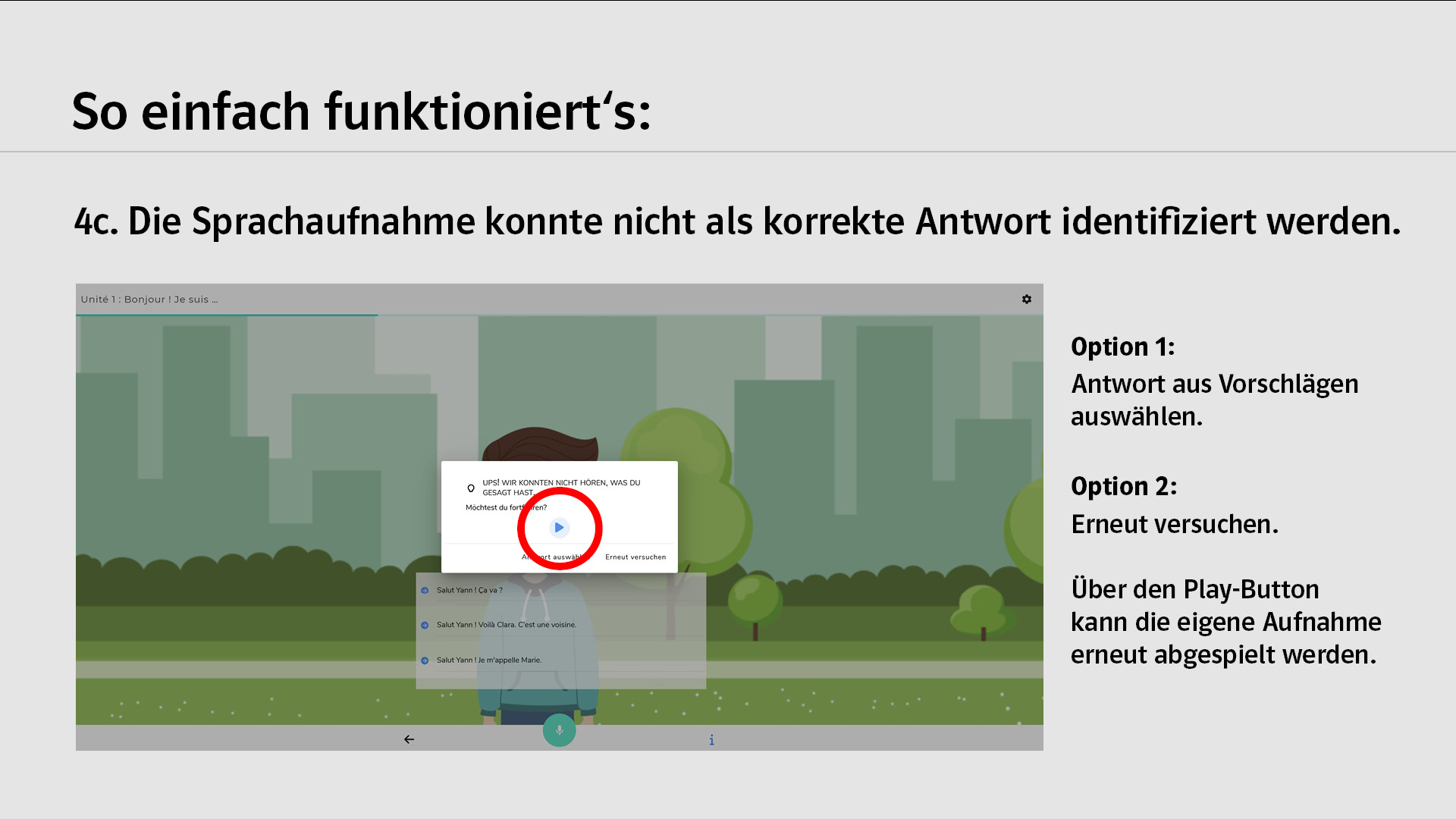
Task: Tap the green microphone button
Action: point(560,730)
